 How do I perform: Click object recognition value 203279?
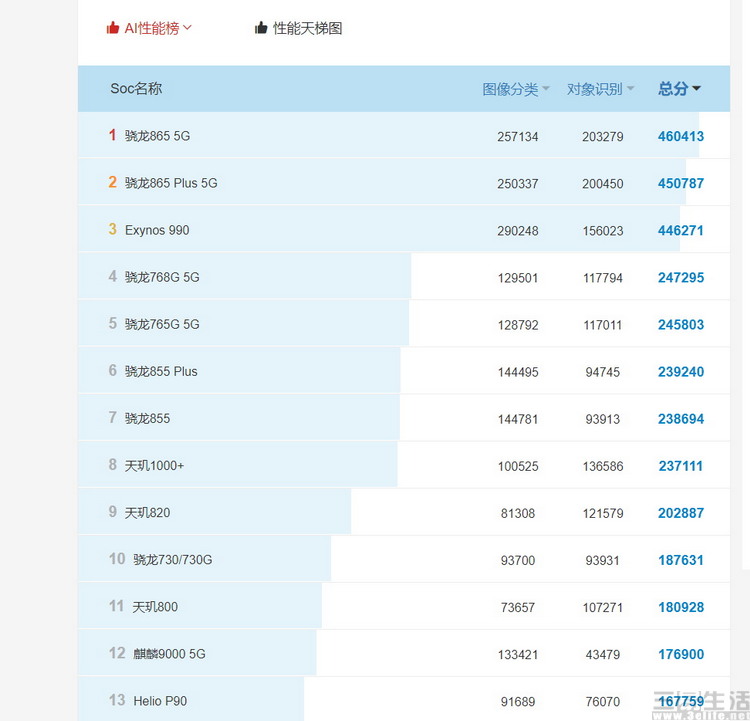point(603,137)
